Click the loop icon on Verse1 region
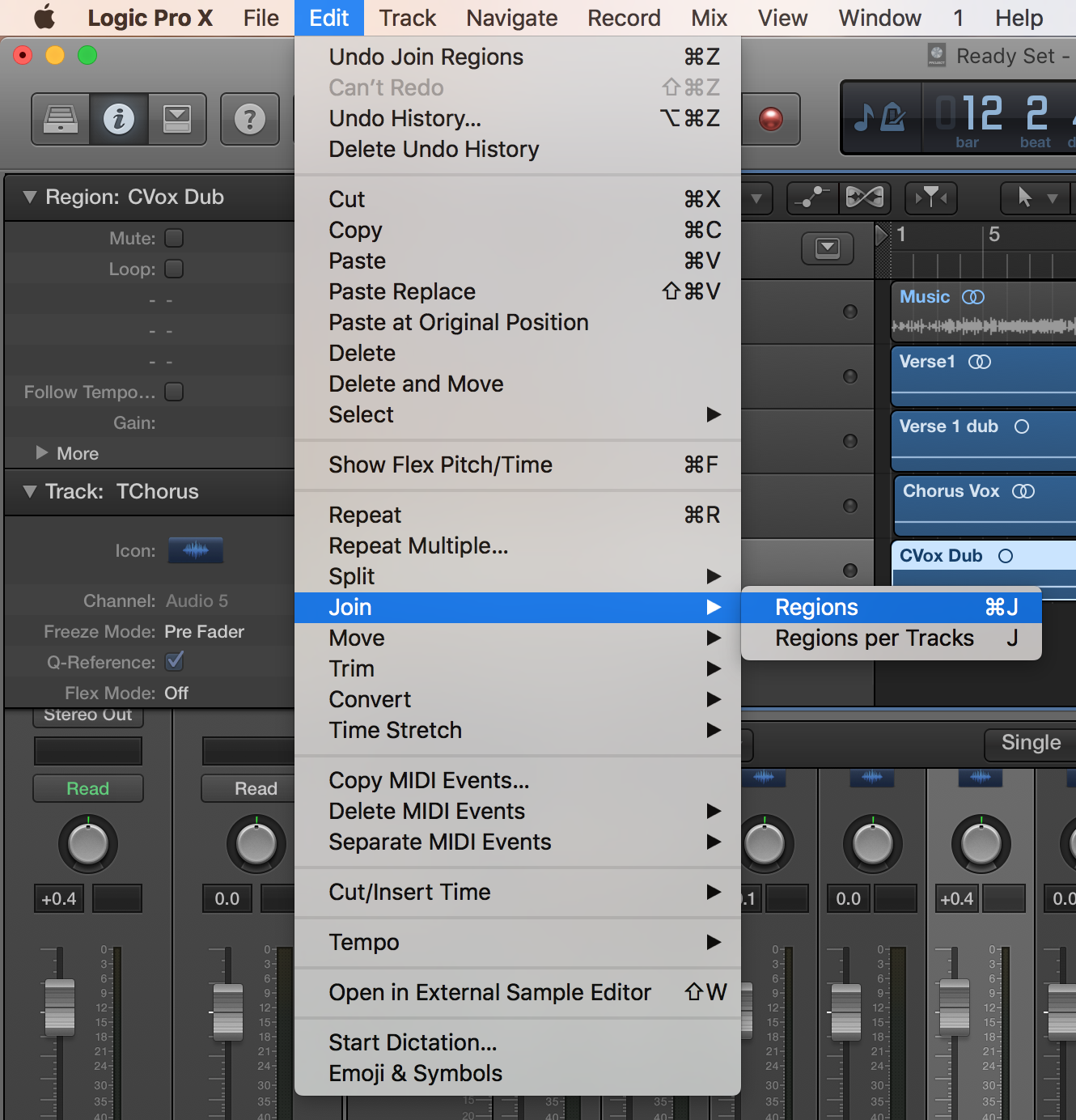Image resolution: width=1076 pixels, height=1120 pixels. click(980, 362)
